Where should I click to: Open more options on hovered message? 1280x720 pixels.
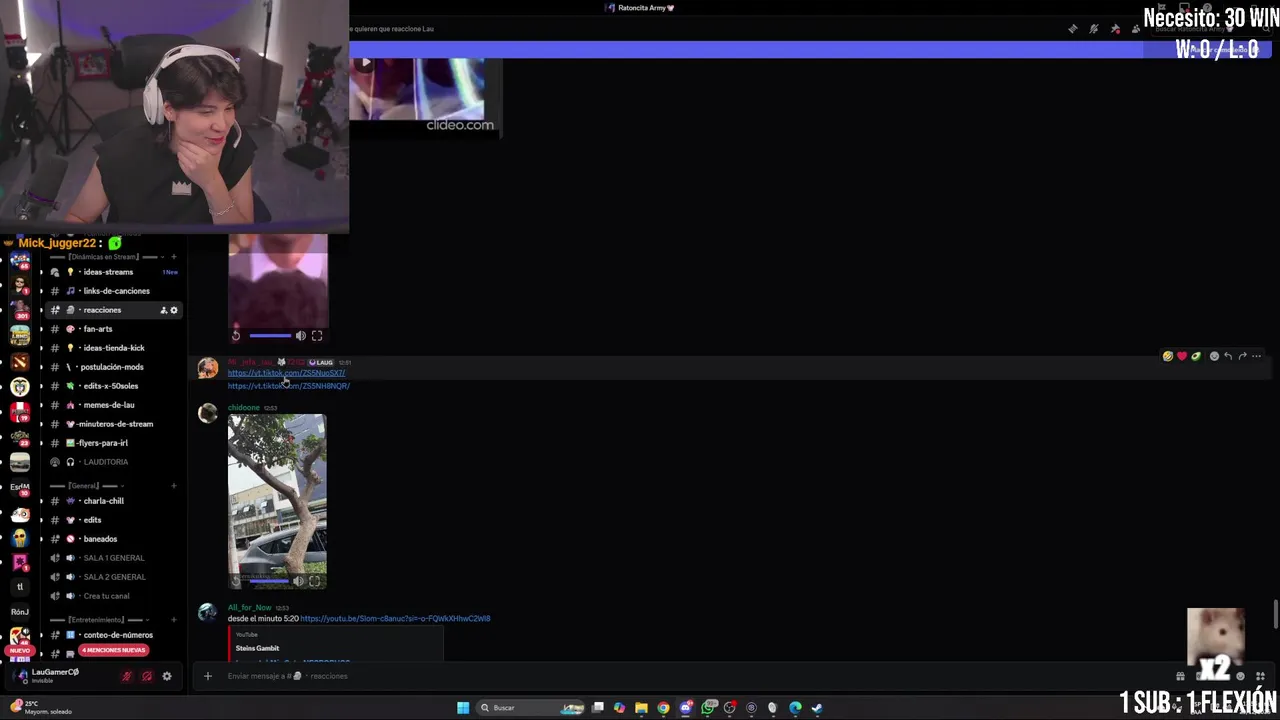click(1257, 356)
